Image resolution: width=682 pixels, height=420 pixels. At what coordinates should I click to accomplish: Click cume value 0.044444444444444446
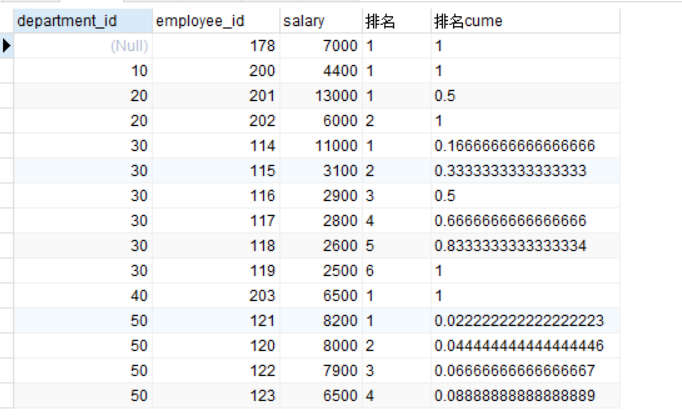tap(525, 346)
